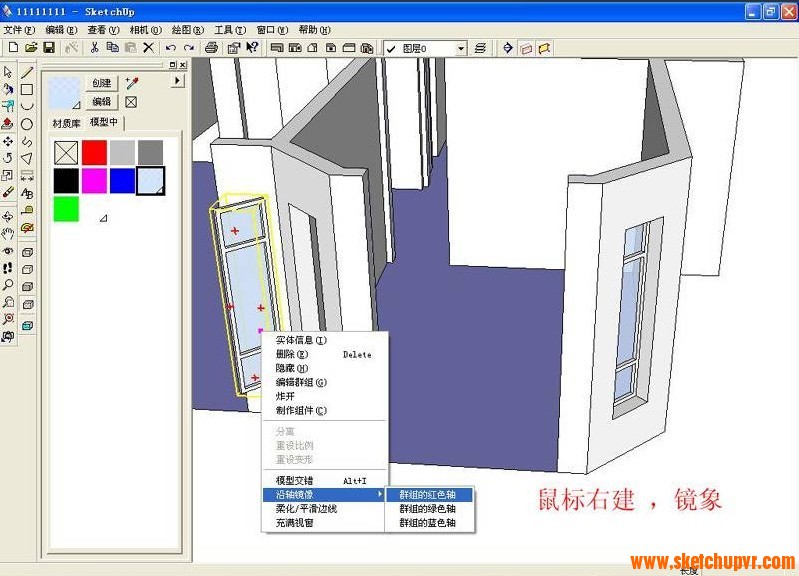This screenshot has width=799, height=576.
Task: Pick the red color swatch
Action: [x=94, y=152]
